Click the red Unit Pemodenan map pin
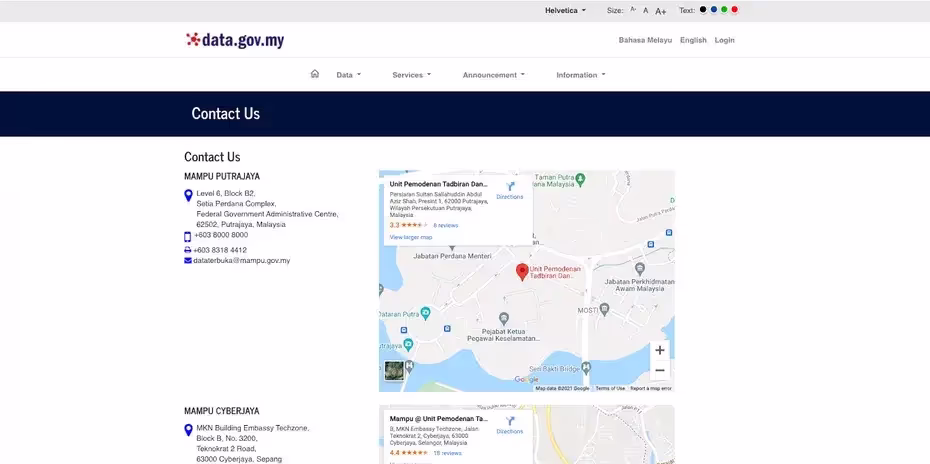The height and width of the screenshot is (464, 930). click(522, 271)
